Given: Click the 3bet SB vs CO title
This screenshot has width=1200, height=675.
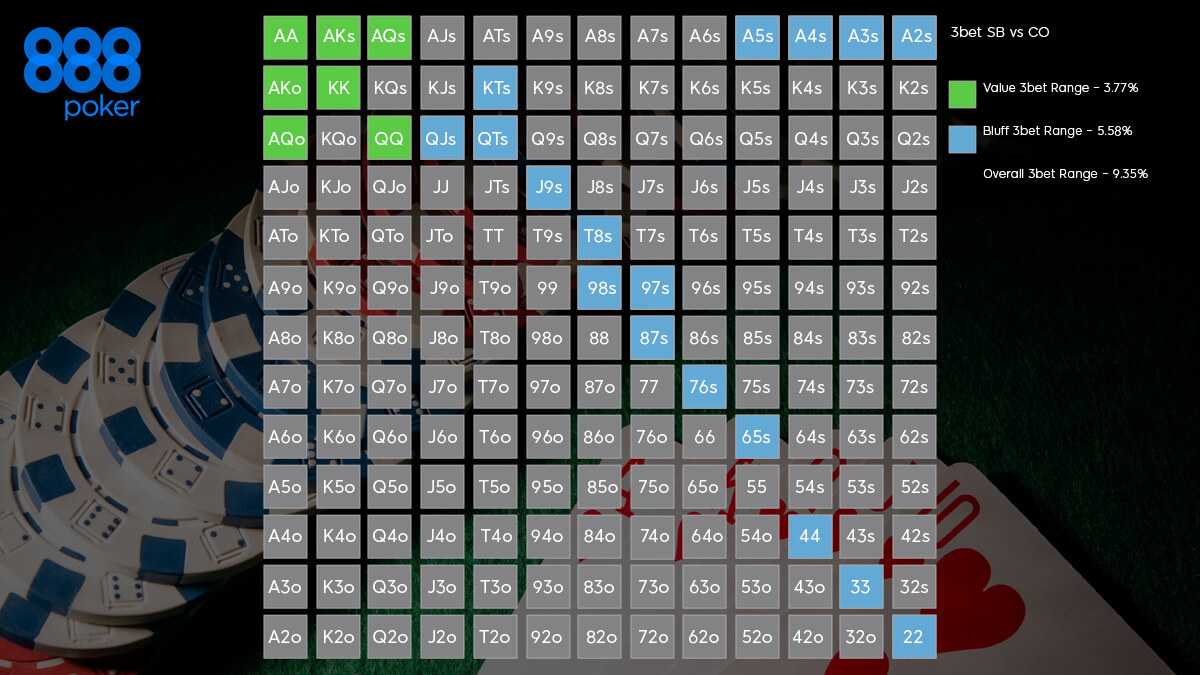Looking at the screenshot, I should [x=1000, y=32].
